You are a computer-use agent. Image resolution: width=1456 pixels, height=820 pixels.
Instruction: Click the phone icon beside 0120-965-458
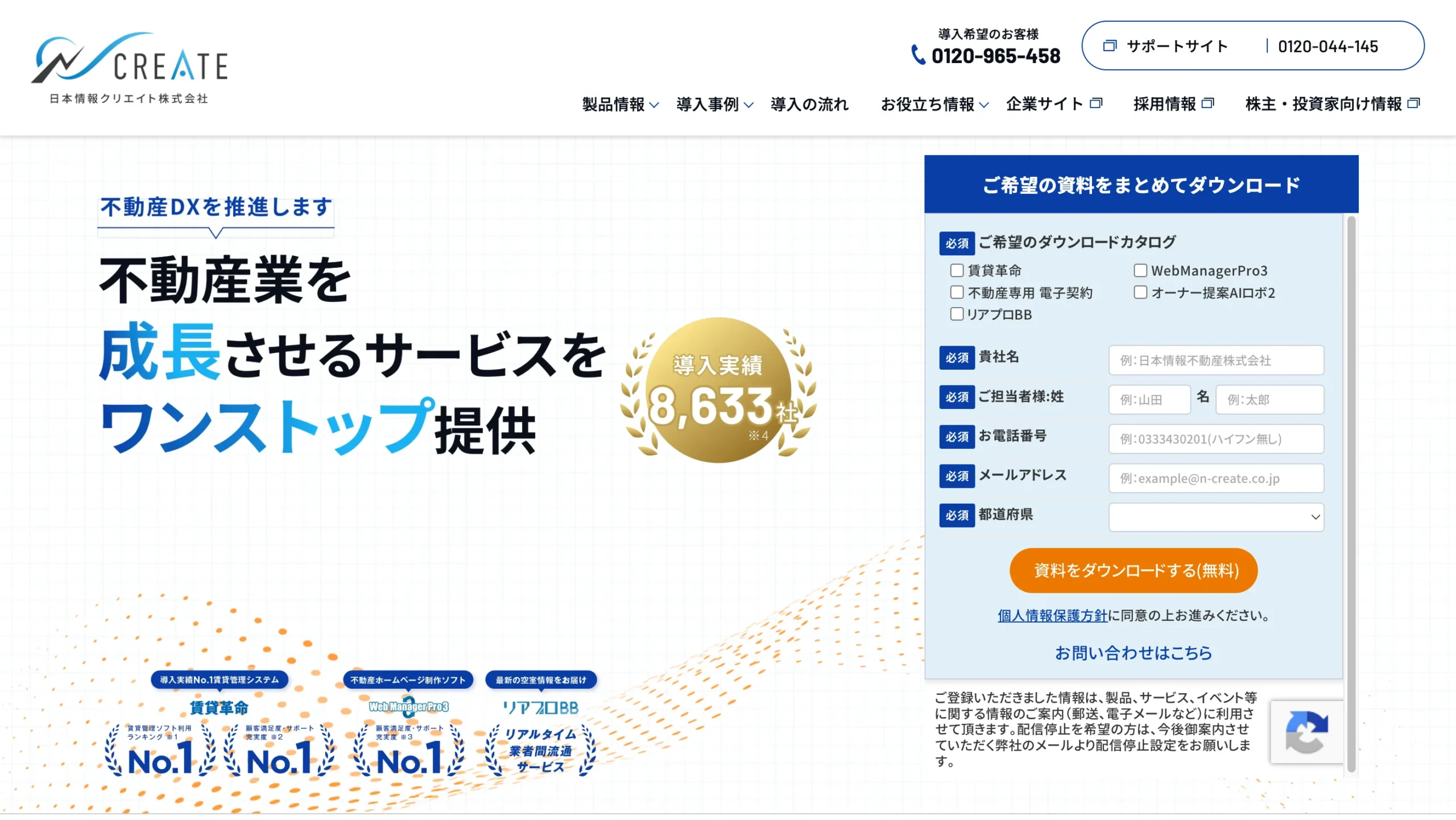[918, 55]
